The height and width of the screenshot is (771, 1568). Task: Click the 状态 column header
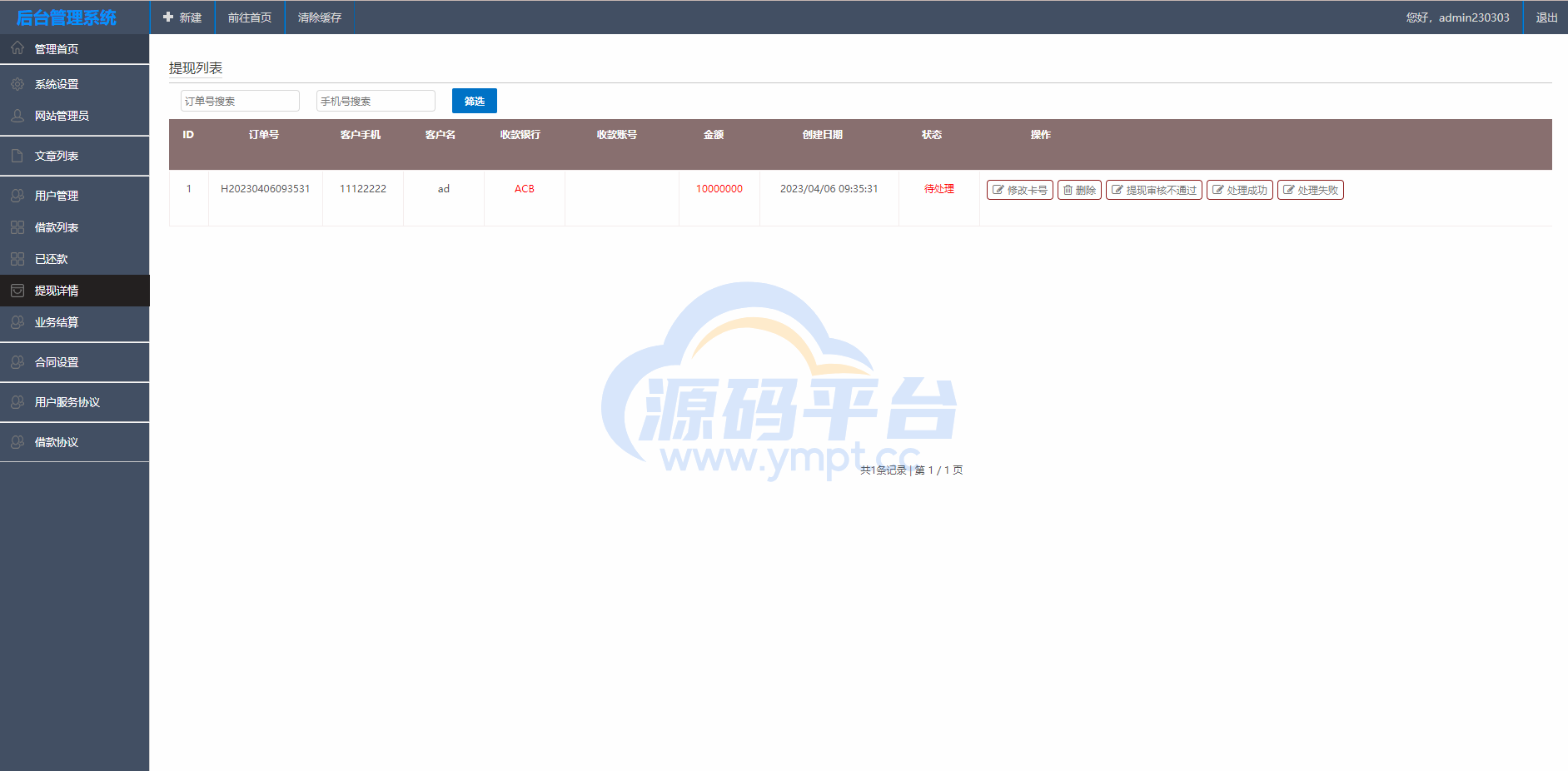point(932,134)
